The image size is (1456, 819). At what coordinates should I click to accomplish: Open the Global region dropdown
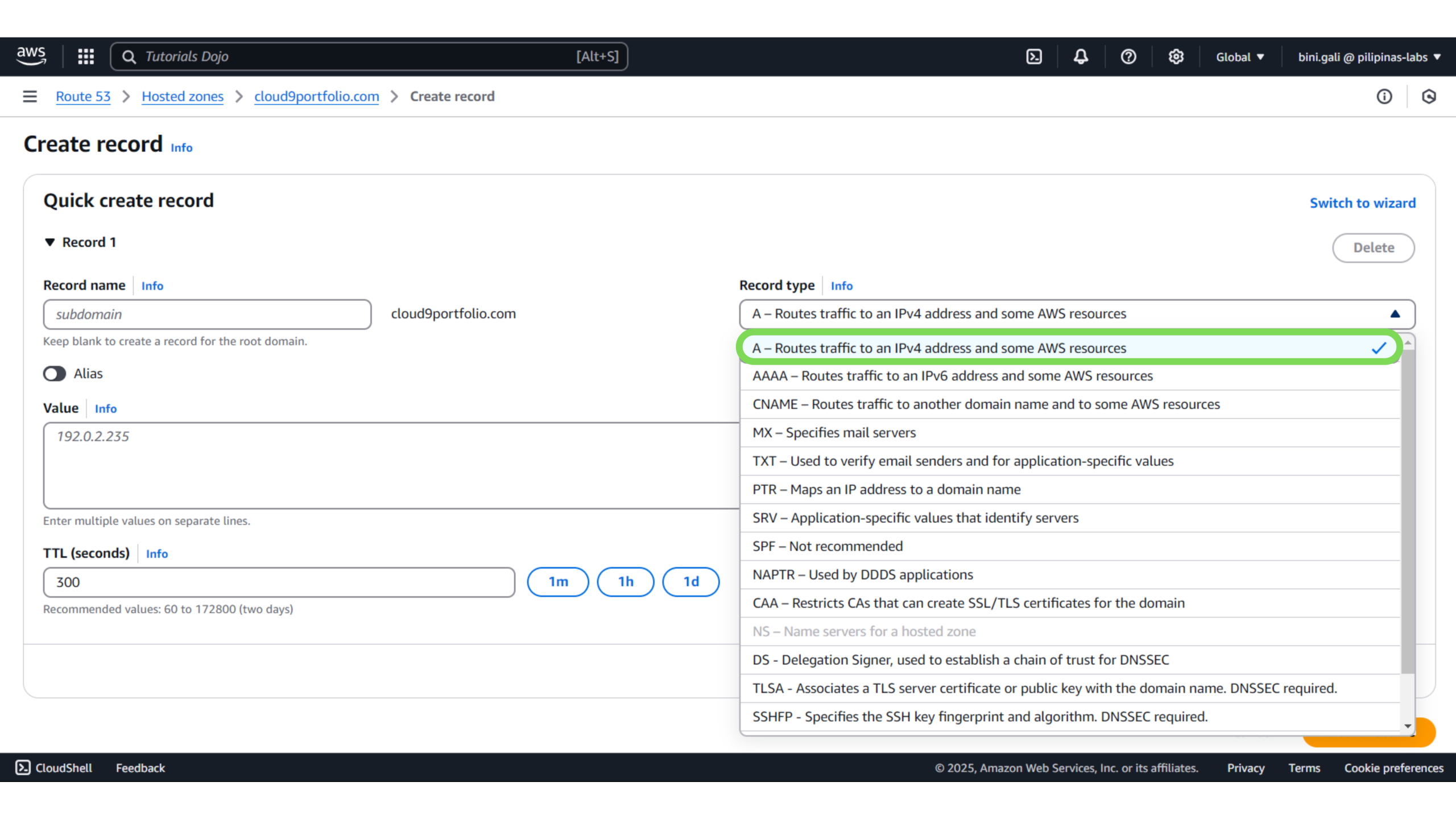coord(1240,57)
